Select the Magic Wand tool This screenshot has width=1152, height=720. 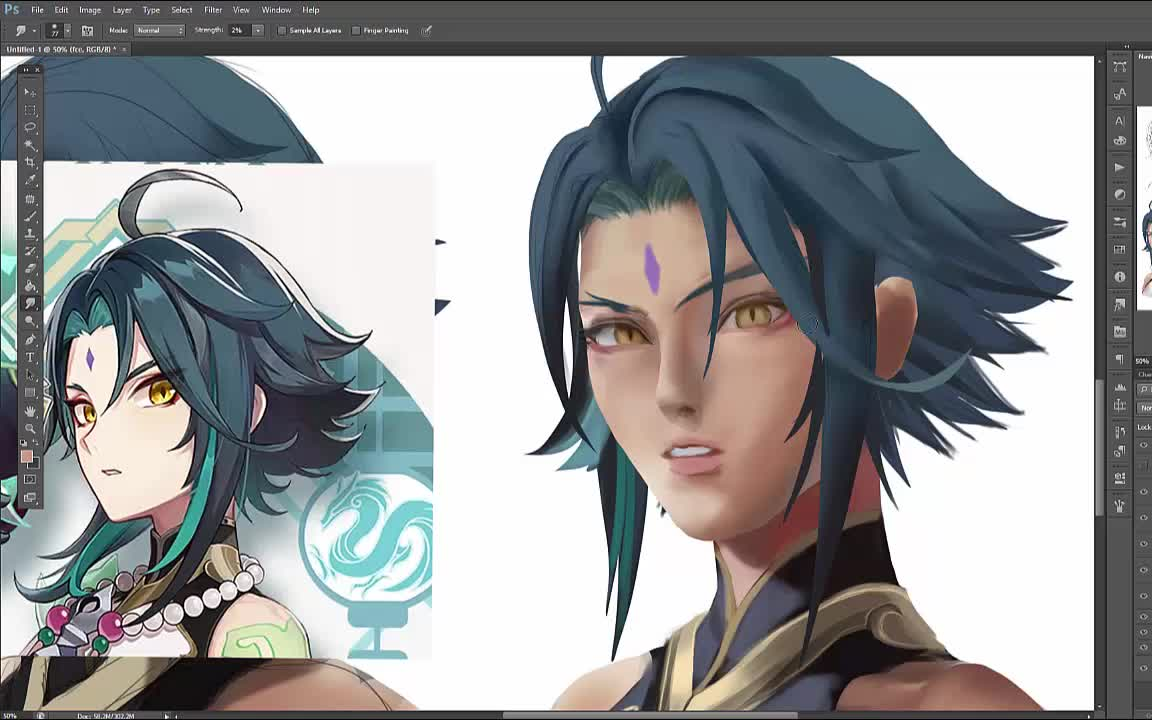click(30, 145)
